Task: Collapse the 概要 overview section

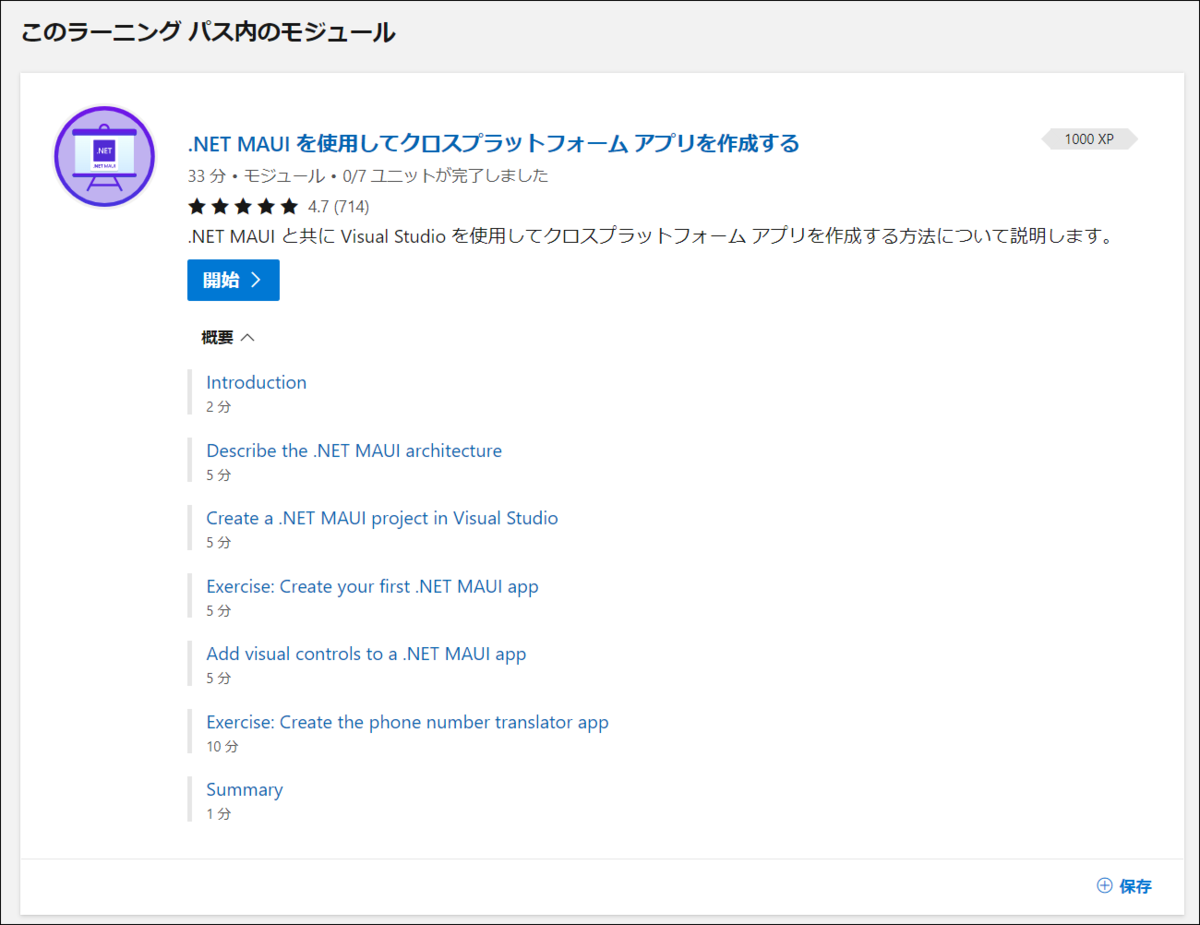Action: pyautogui.click(x=228, y=338)
